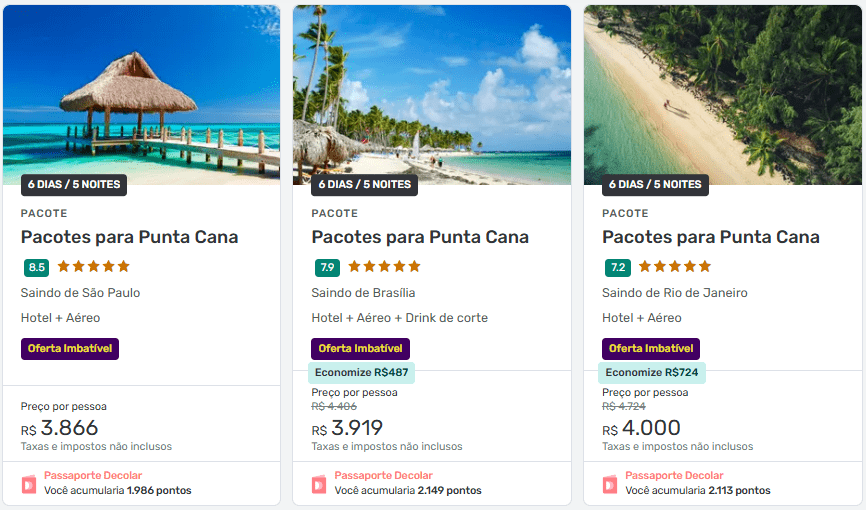Open Punta Cana package title from São Paulo

tap(129, 237)
